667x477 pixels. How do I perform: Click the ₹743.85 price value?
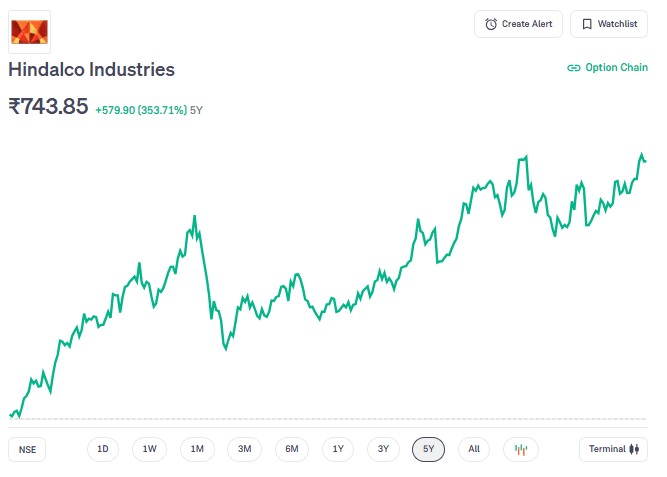tap(48, 106)
